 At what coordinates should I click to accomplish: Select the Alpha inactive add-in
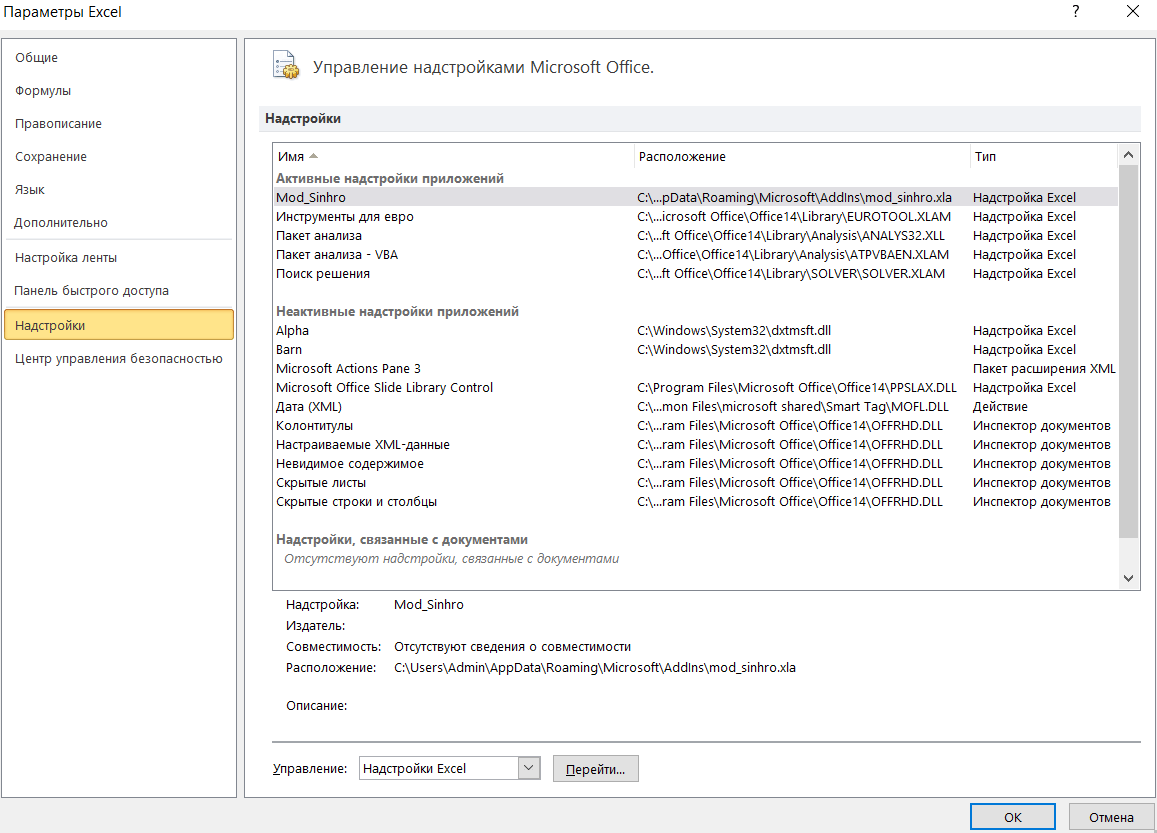click(x=695, y=331)
